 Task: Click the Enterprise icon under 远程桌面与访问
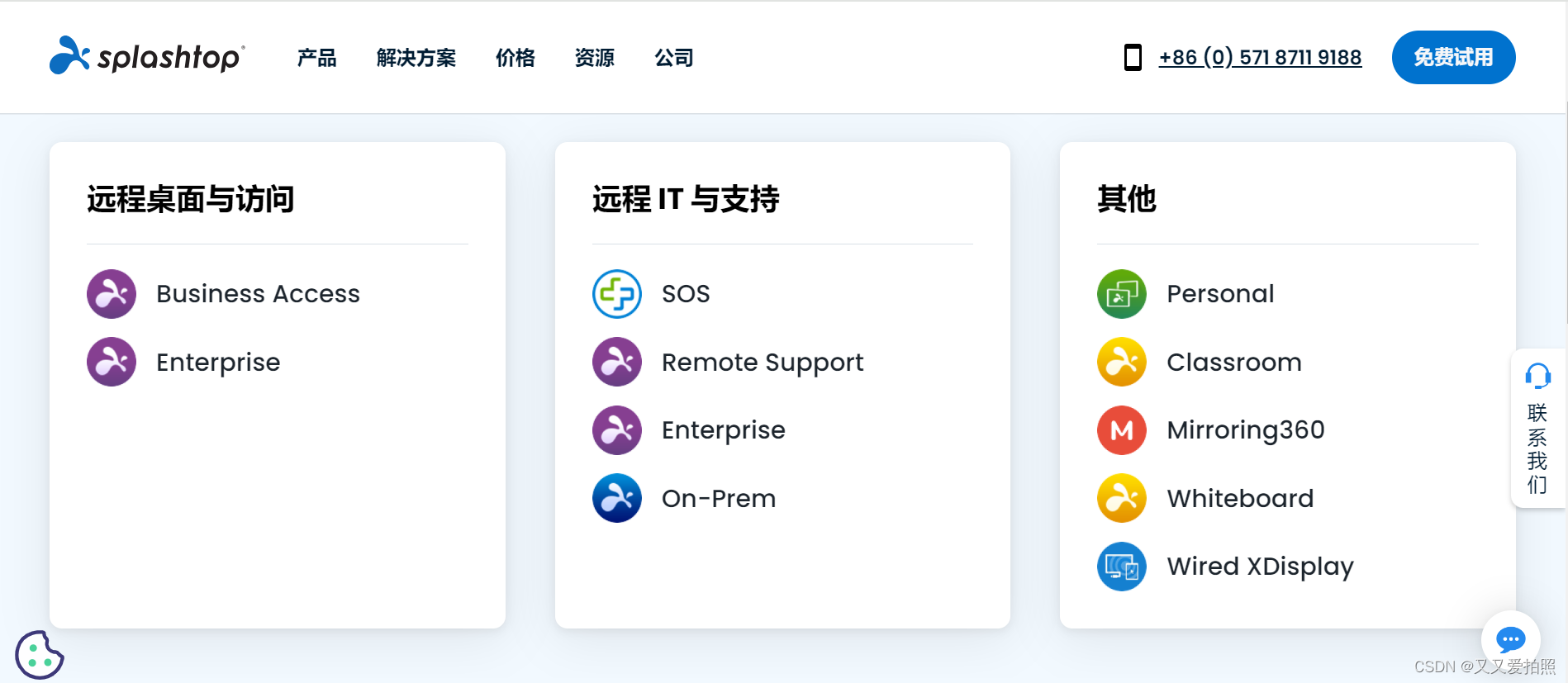point(112,362)
